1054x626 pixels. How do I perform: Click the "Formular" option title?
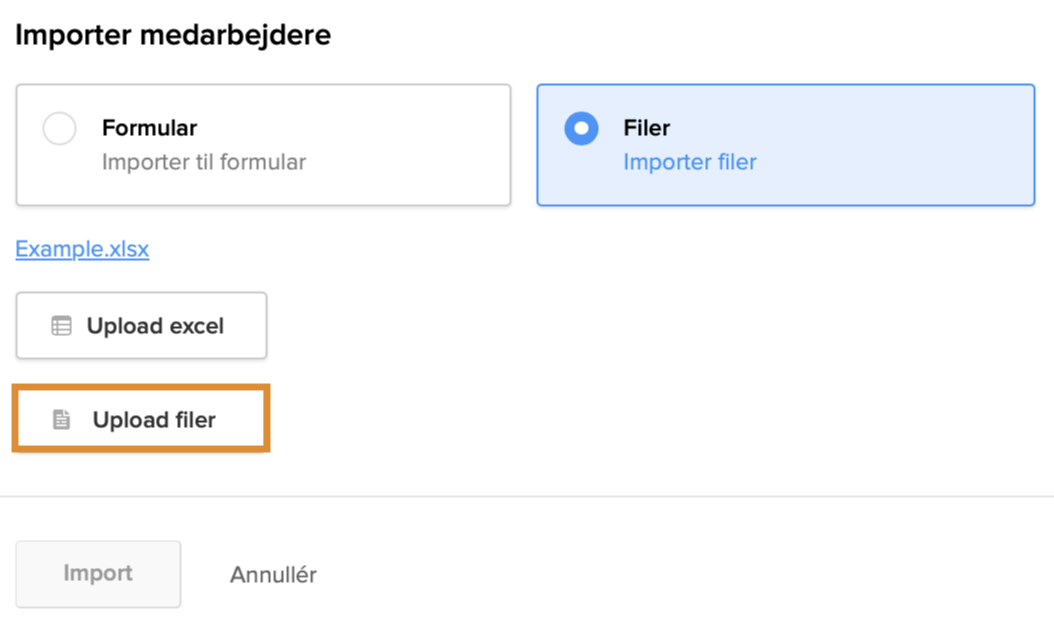[149, 128]
